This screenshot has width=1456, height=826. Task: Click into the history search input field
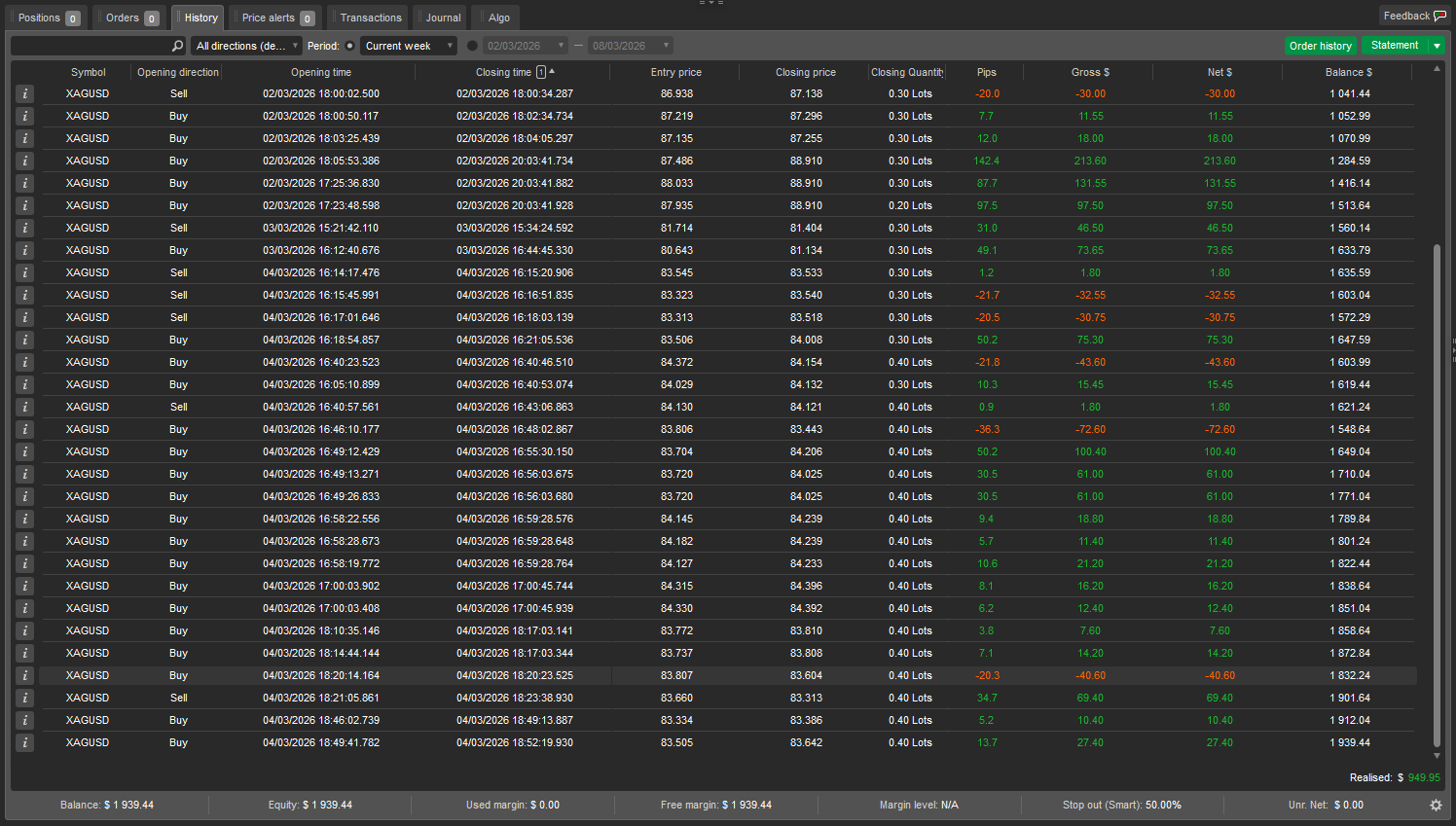click(x=90, y=46)
